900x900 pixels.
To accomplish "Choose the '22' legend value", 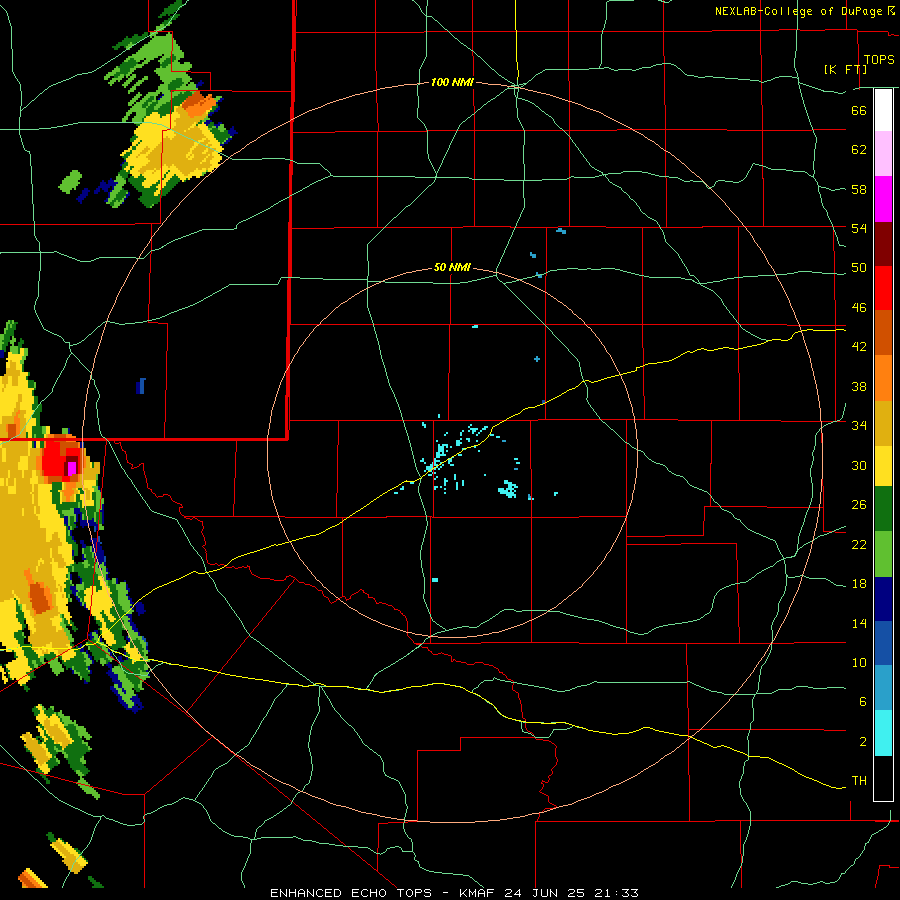I will pyautogui.click(x=859, y=544).
